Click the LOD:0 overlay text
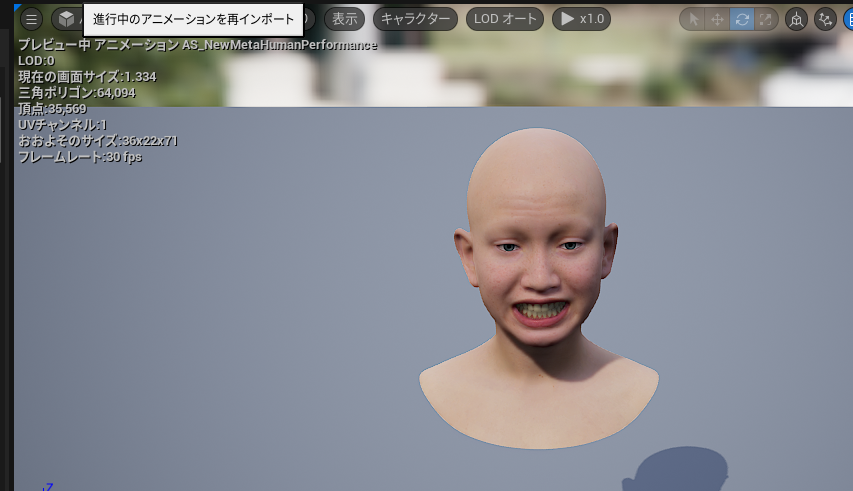Screen dimensions: 853x491 coord(36,61)
